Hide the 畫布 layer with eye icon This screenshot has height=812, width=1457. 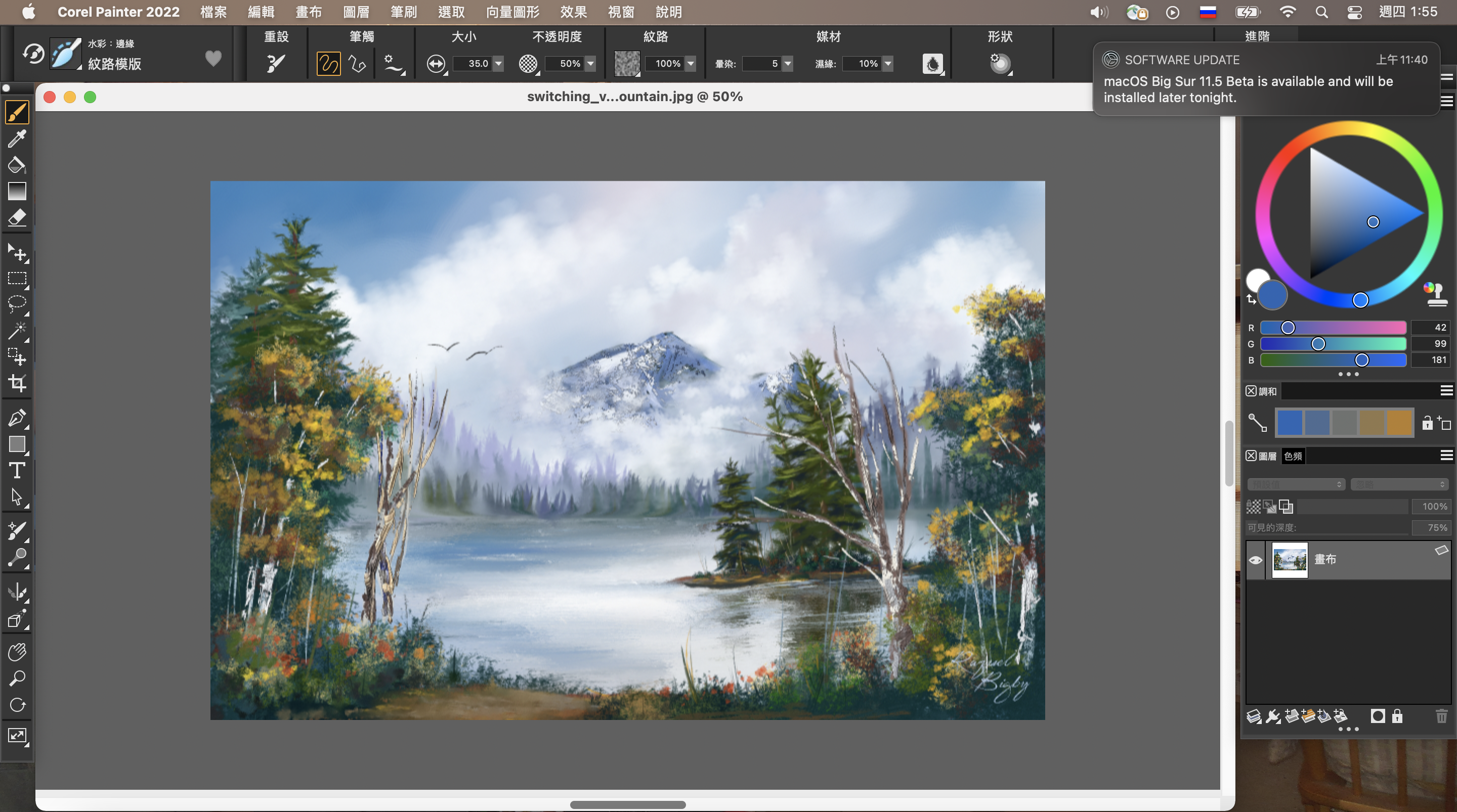[1255, 560]
